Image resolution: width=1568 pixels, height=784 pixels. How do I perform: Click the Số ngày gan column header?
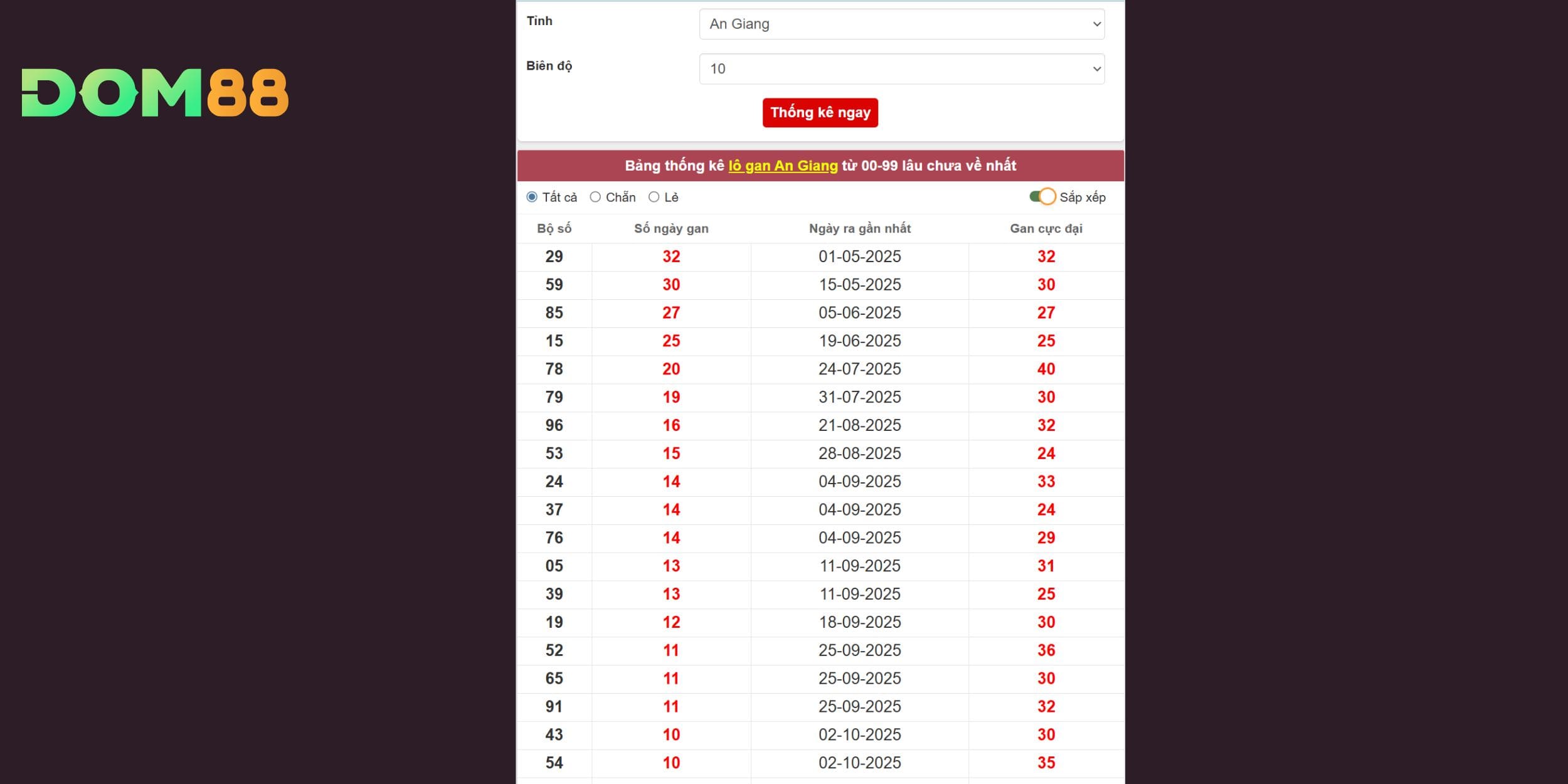pyautogui.click(x=671, y=229)
